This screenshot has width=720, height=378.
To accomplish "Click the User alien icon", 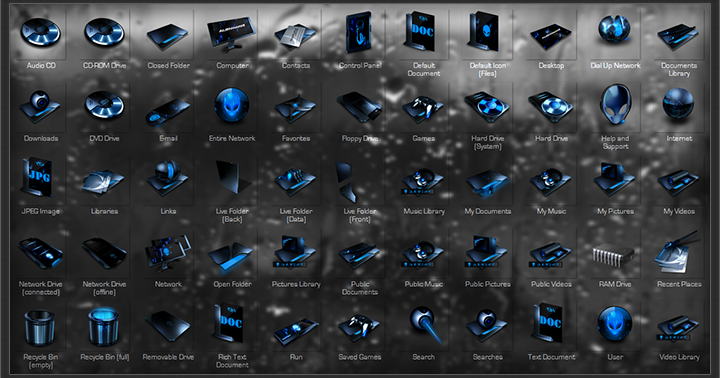I will coord(614,323).
